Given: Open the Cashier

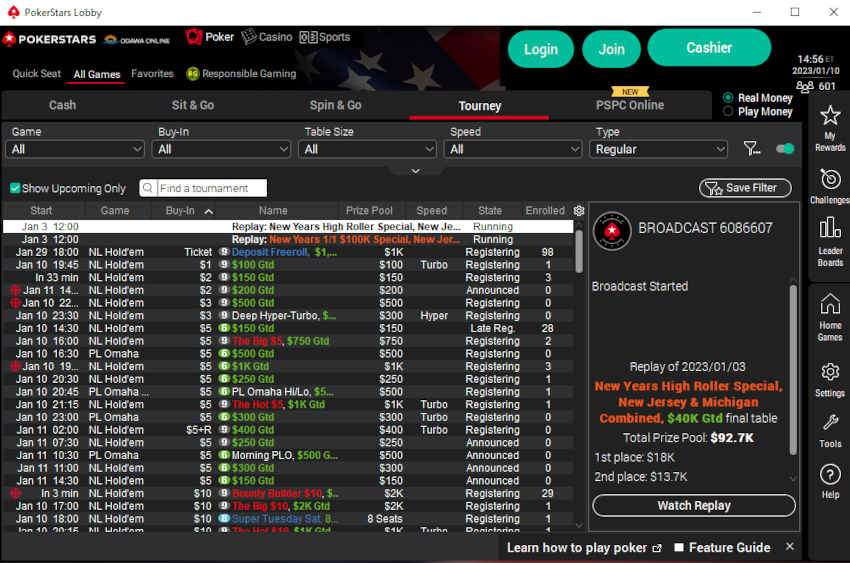Looking at the screenshot, I should (709, 48).
